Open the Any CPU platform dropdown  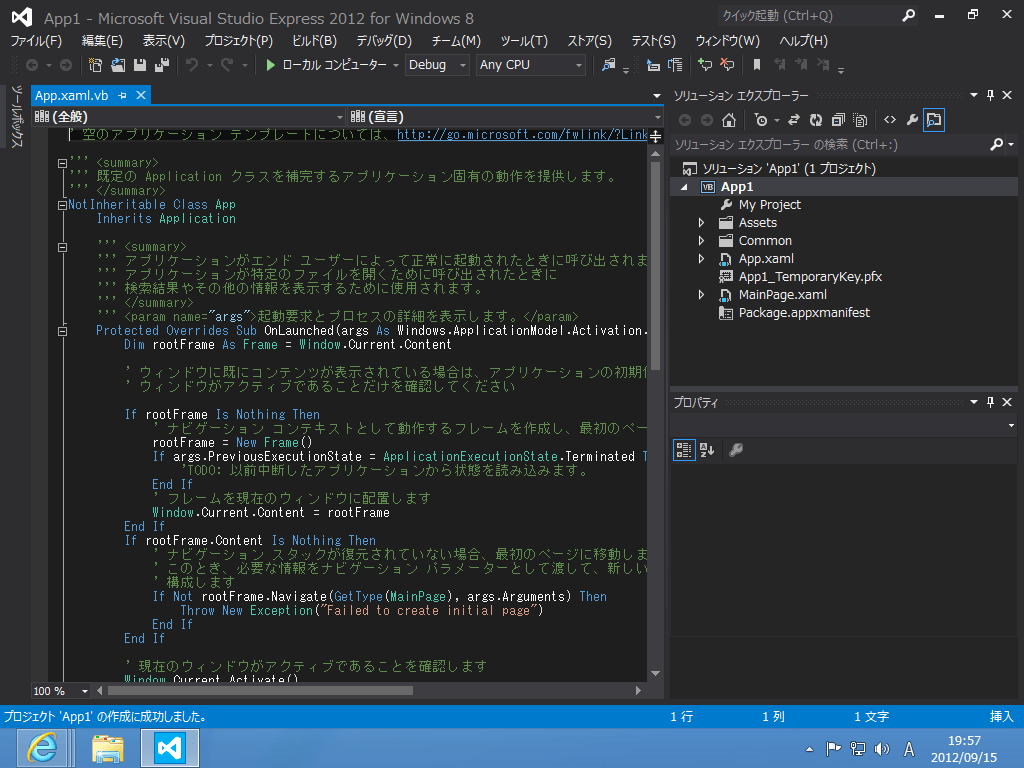pos(530,65)
